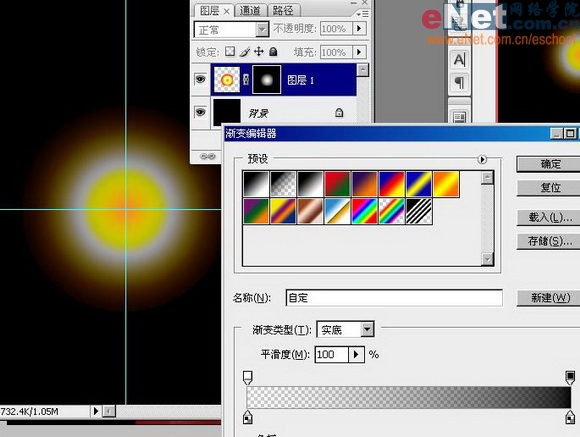Toggle lock image pixels brush icon
This screenshot has height=437, width=580.
244,51
